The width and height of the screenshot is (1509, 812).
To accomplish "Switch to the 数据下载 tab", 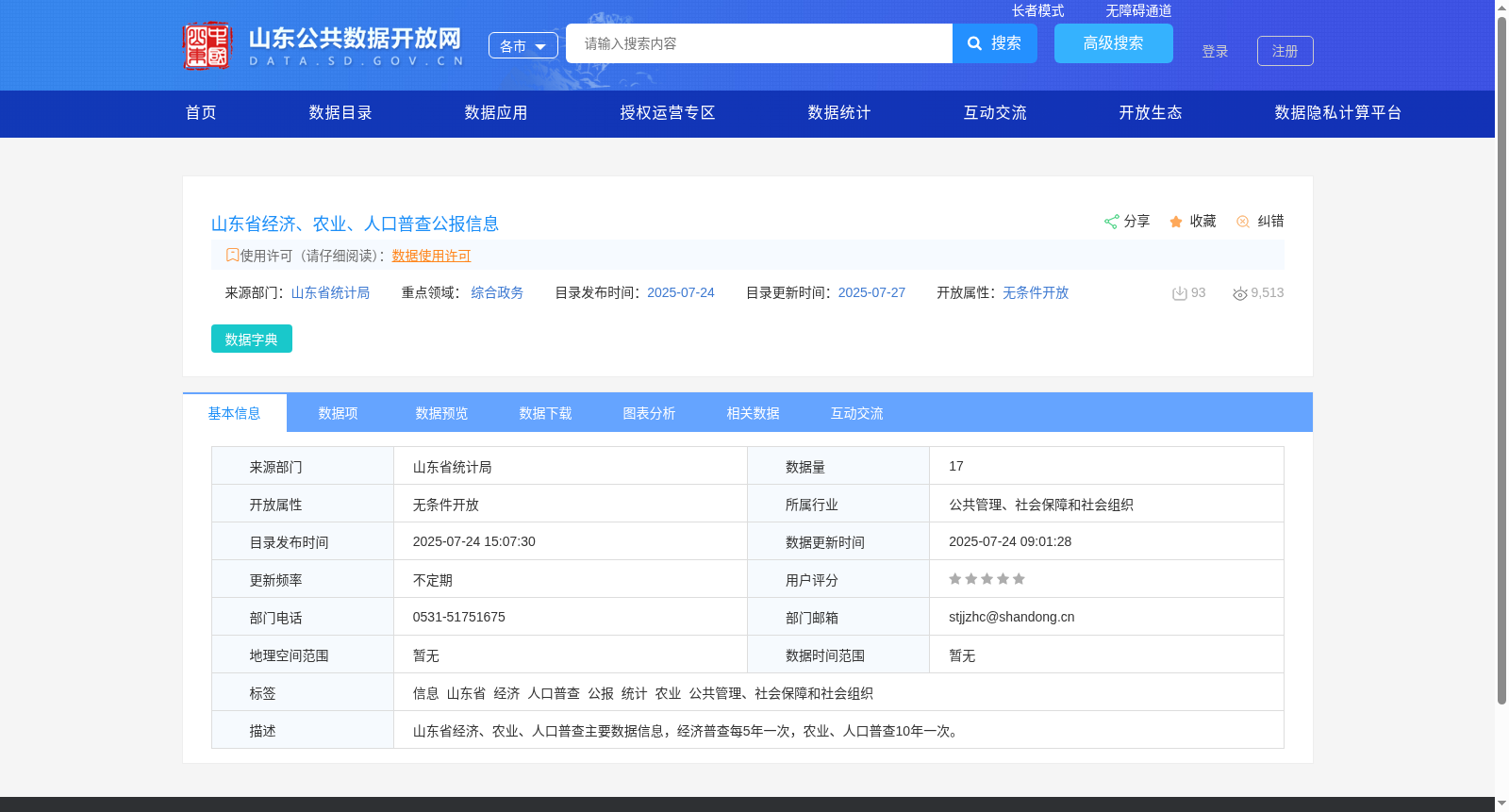I will point(545,413).
